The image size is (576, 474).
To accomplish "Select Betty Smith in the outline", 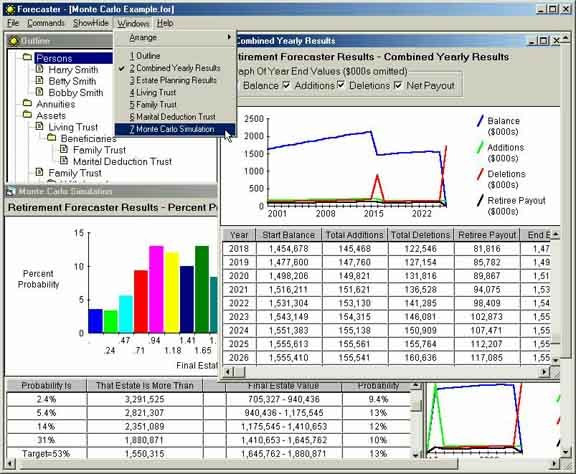I will (72, 81).
